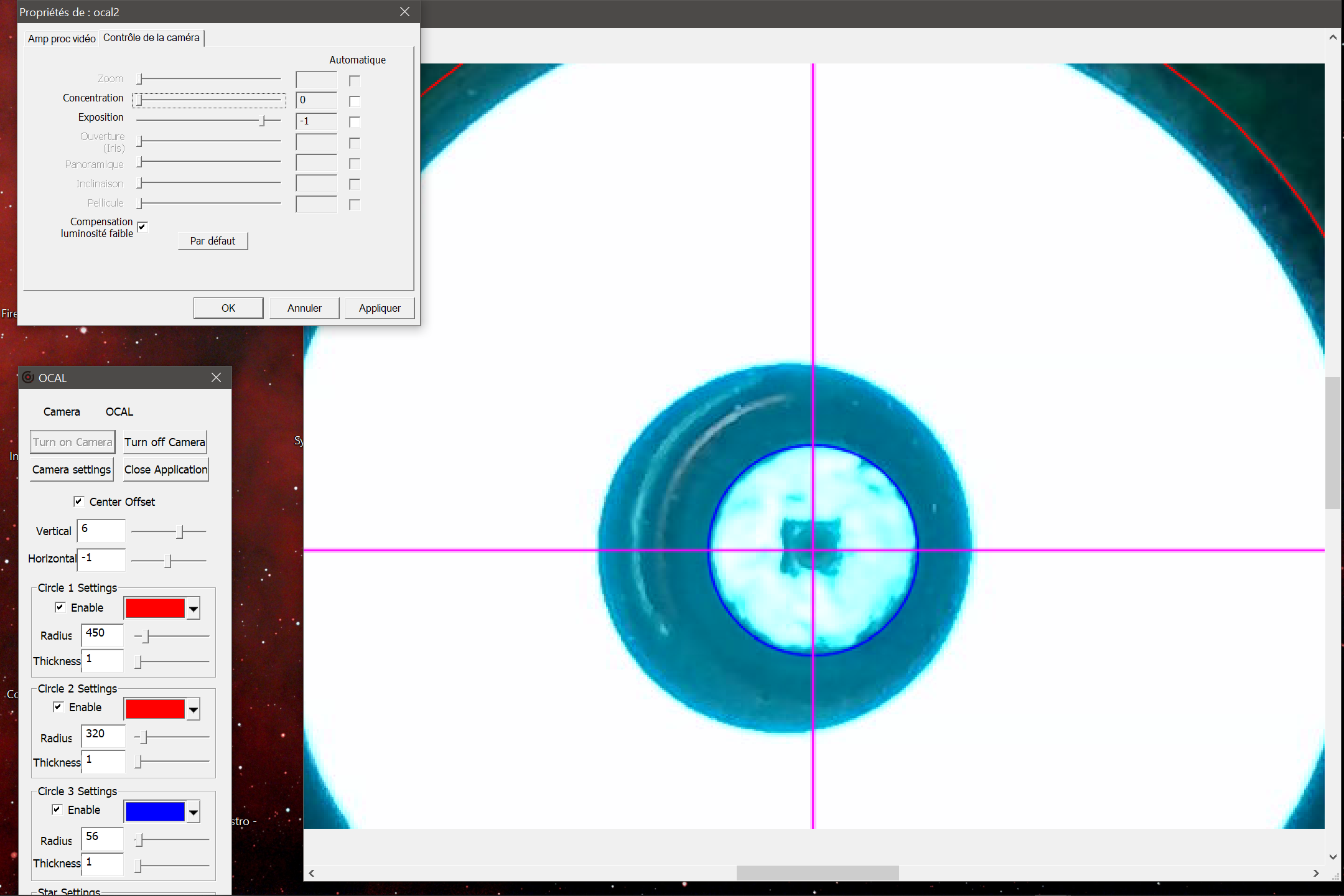Switch to Amp proc vidéo tab
The width and height of the screenshot is (1344, 896).
(62, 39)
